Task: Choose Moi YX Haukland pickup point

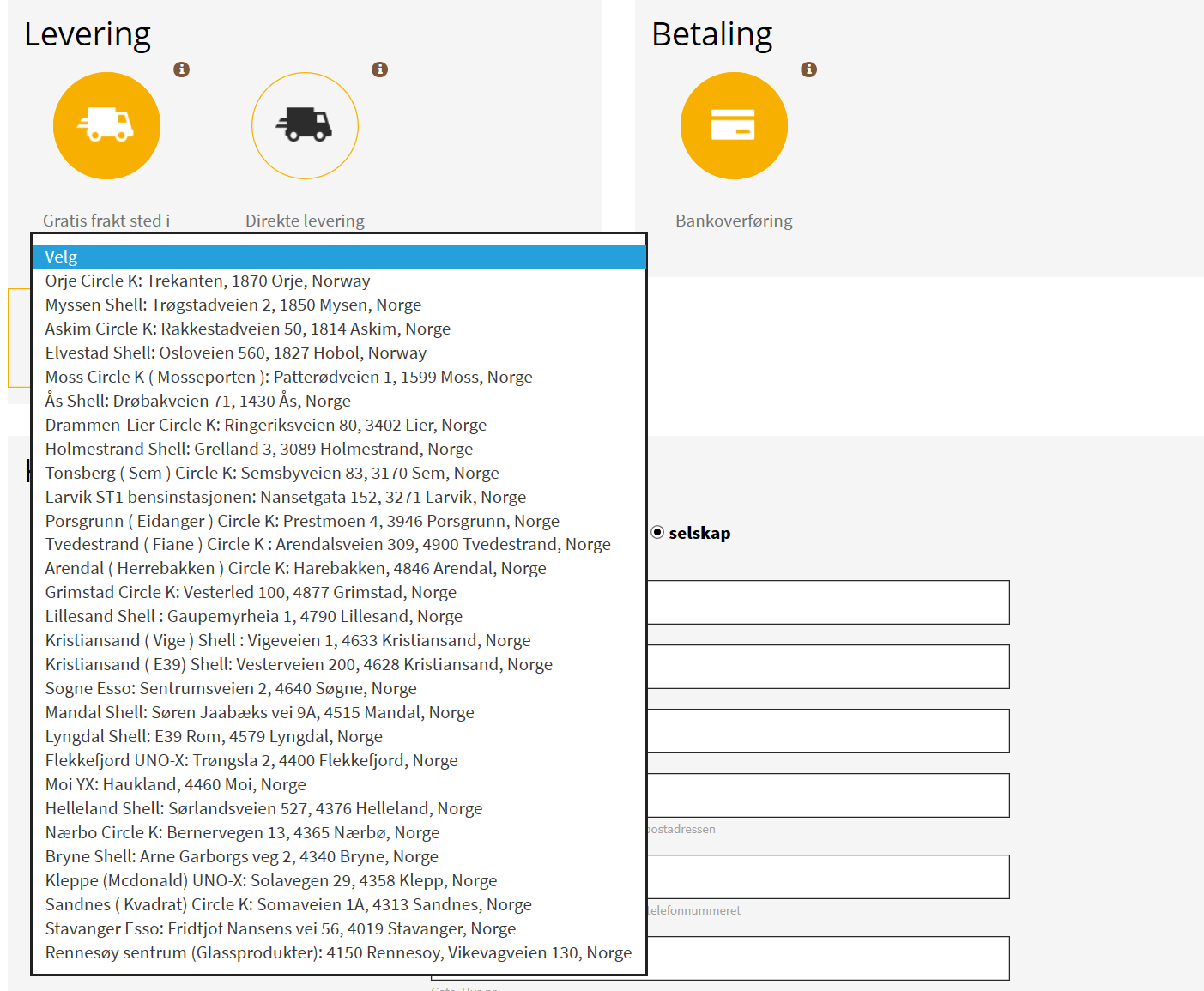Action: click(339, 784)
